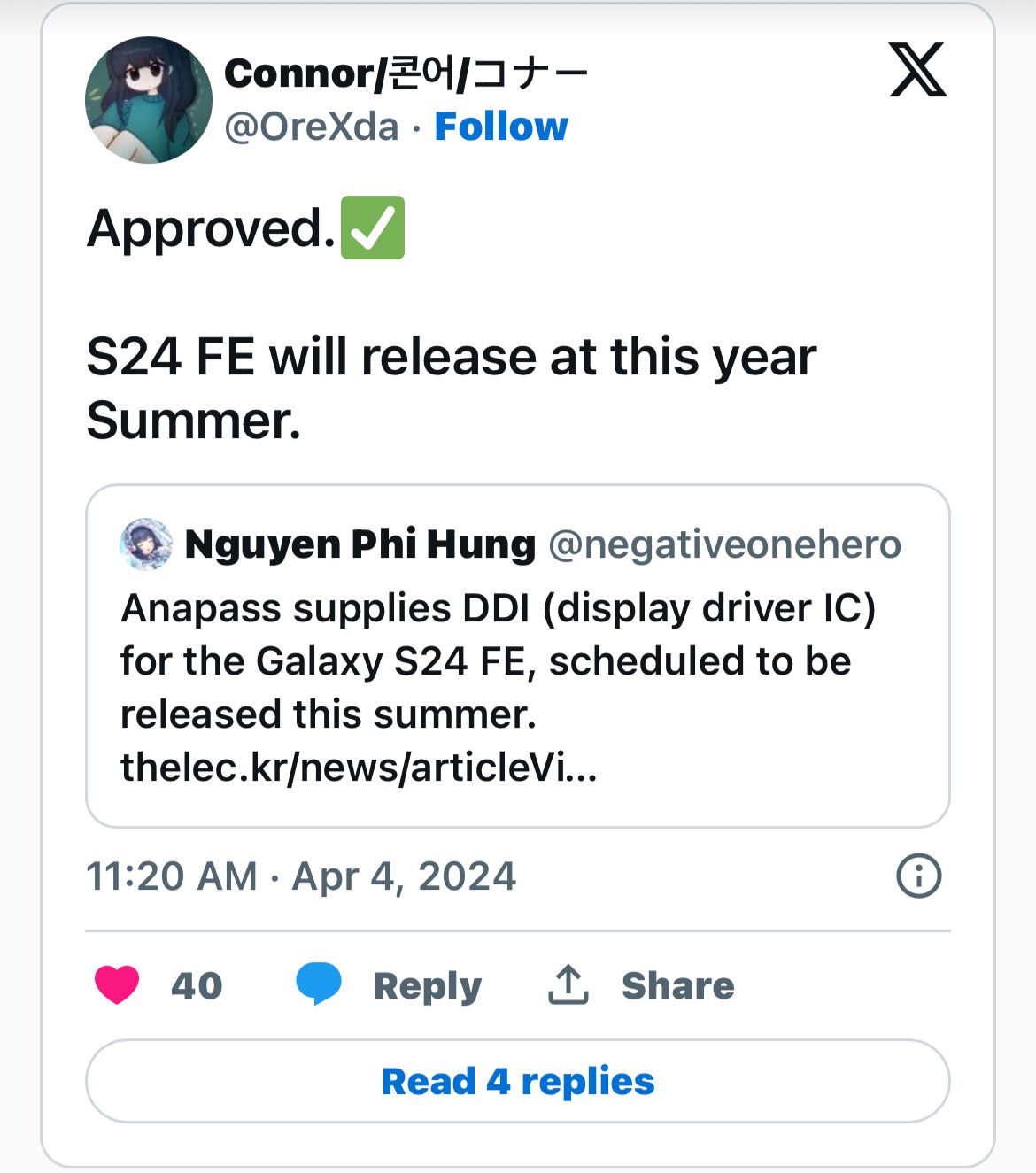Screen dimensions: 1036x1173
Task: Follow the @OreXda account
Action: point(501,127)
